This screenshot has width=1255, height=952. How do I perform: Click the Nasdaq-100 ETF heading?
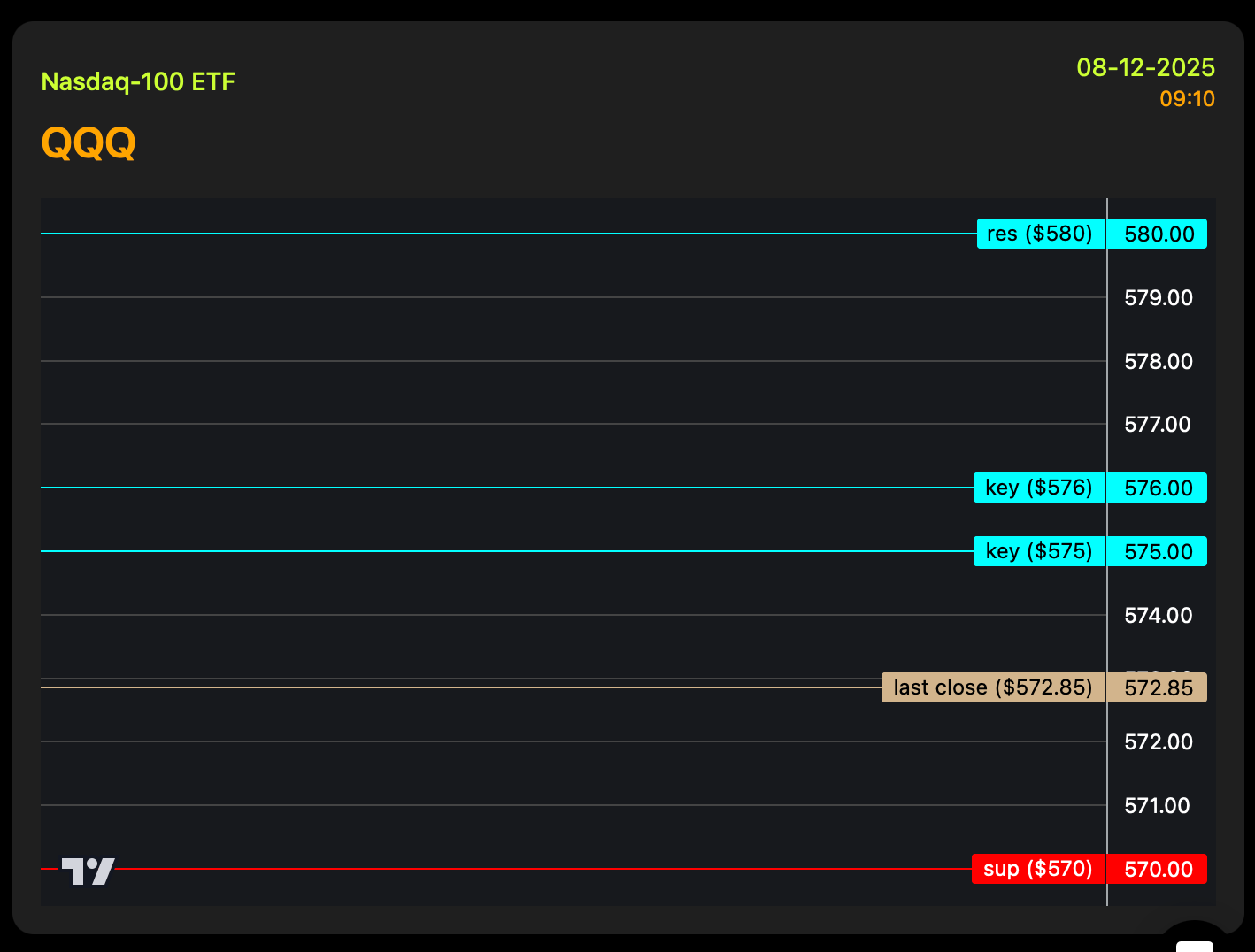click(138, 82)
